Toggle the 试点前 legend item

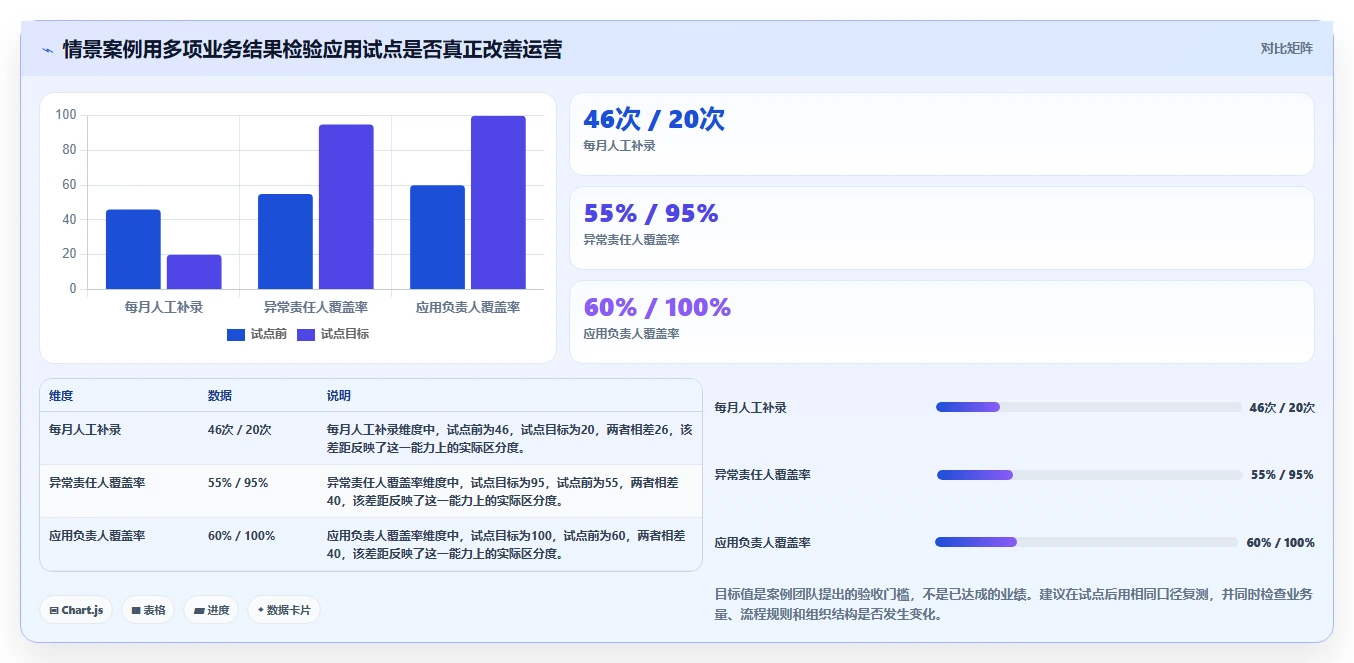click(257, 334)
